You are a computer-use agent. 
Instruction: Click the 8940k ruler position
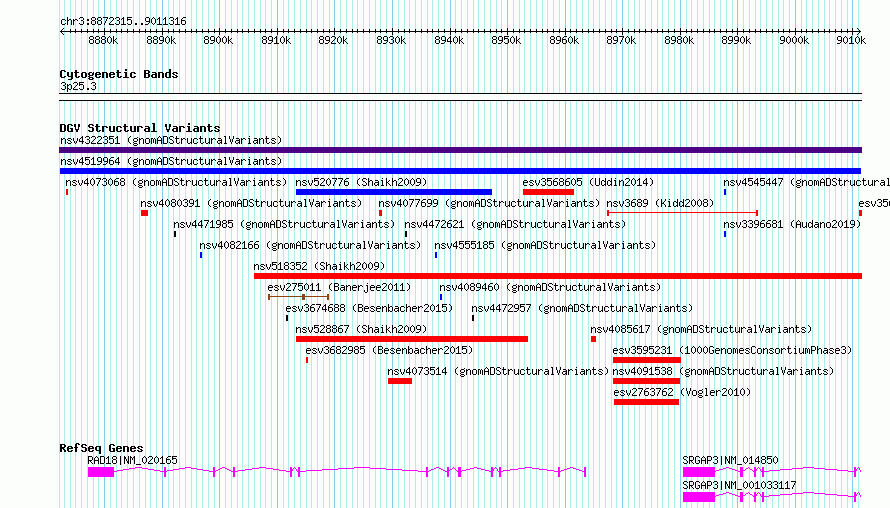449,40
